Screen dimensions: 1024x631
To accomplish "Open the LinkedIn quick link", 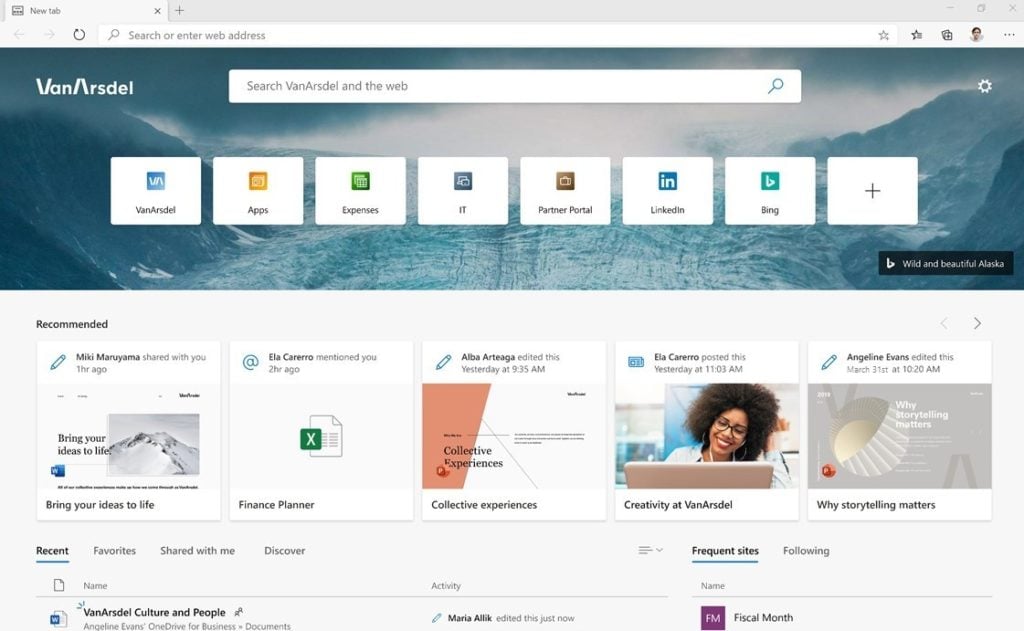I will (x=667, y=190).
